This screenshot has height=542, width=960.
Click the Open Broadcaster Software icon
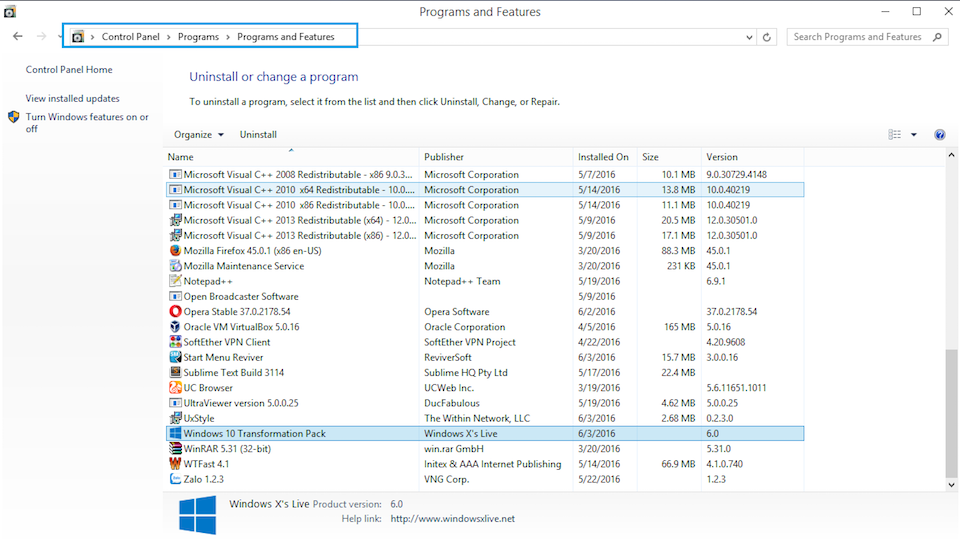(175, 296)
